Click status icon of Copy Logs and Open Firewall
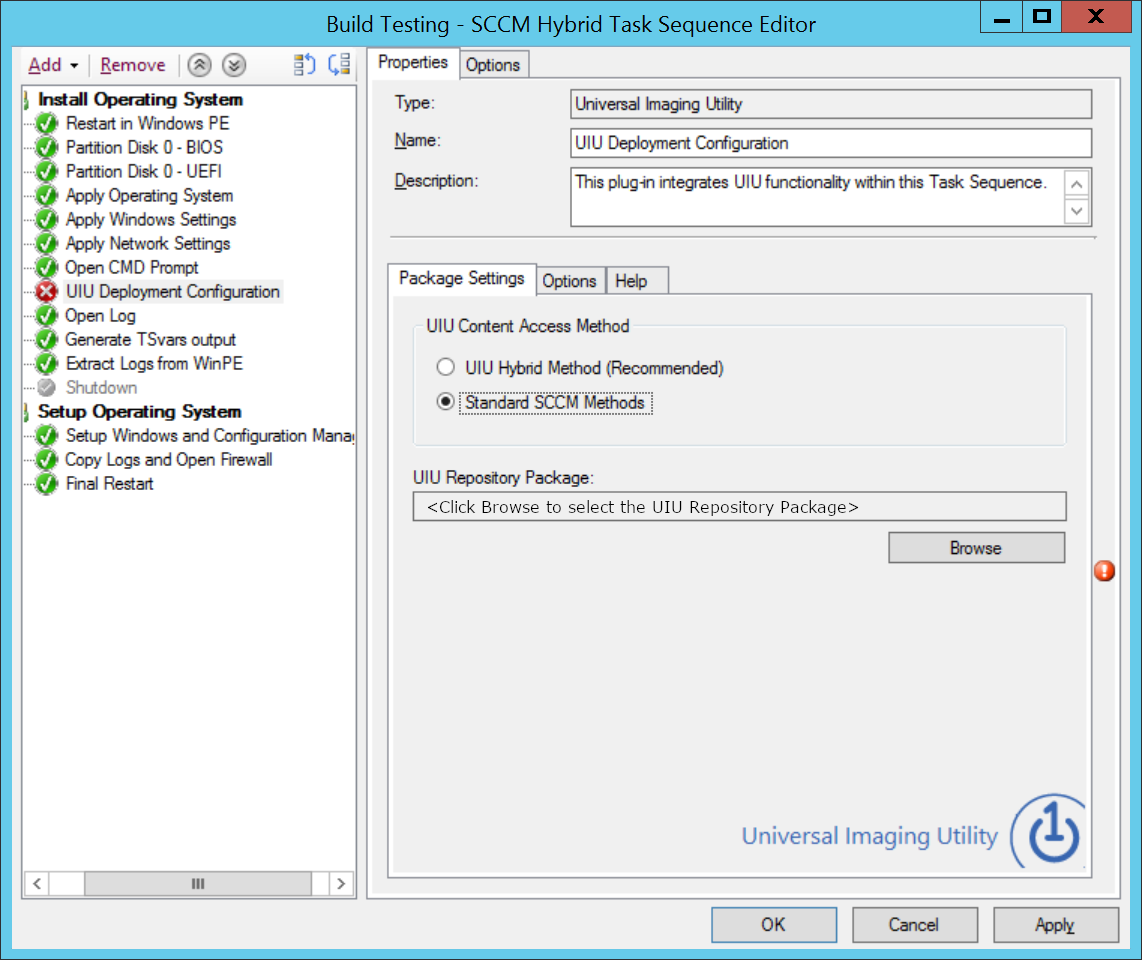The image size is (1142, 962). [x=47, y=460]
